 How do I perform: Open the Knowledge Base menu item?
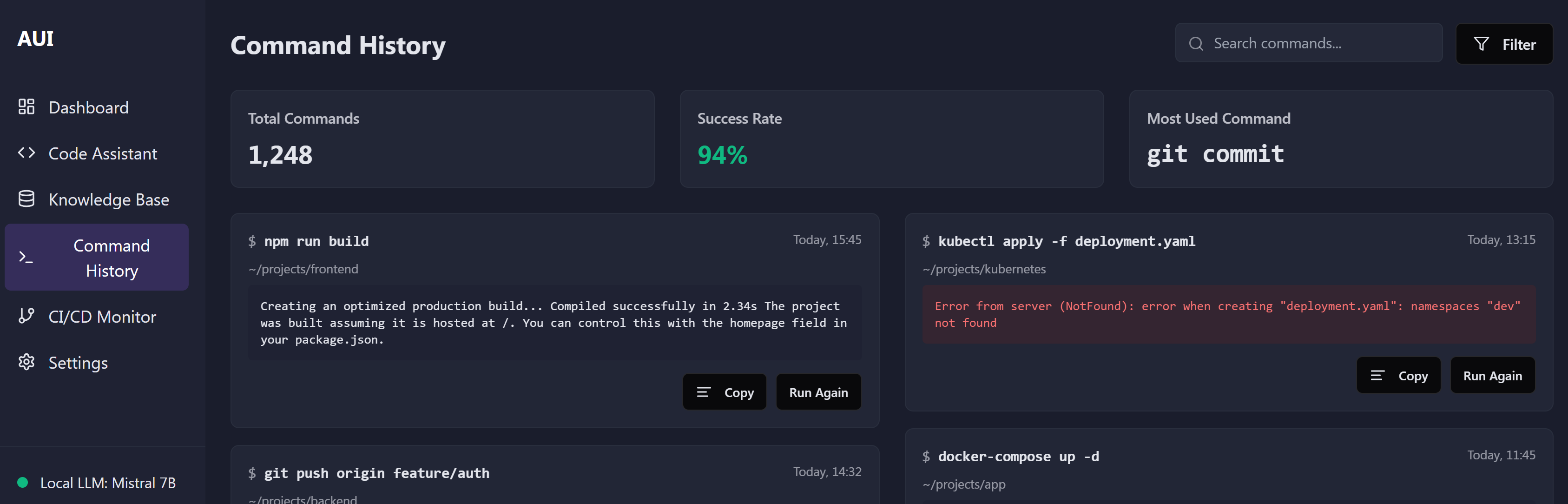[108, 199]
